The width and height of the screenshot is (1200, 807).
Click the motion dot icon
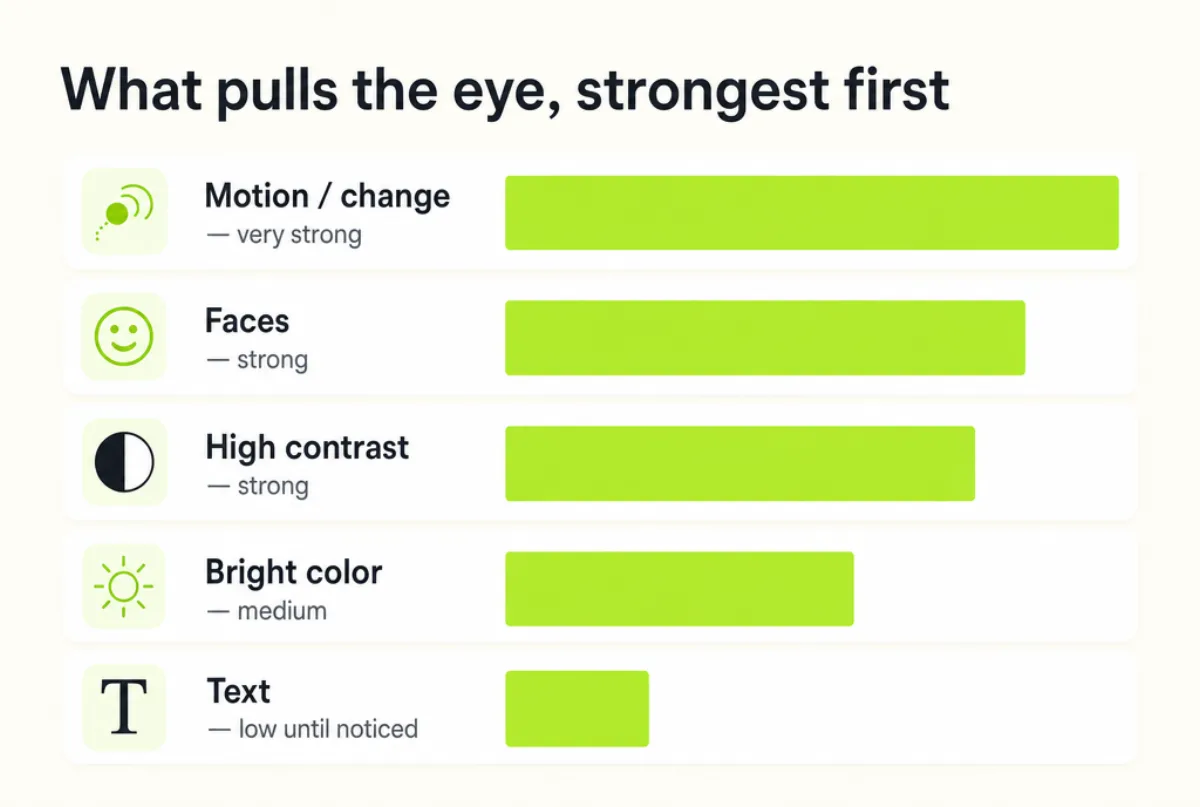point(124,212)
